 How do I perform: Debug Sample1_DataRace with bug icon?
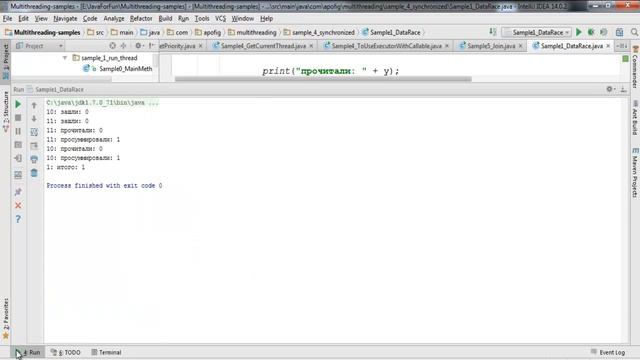click(x=591, y=32)
